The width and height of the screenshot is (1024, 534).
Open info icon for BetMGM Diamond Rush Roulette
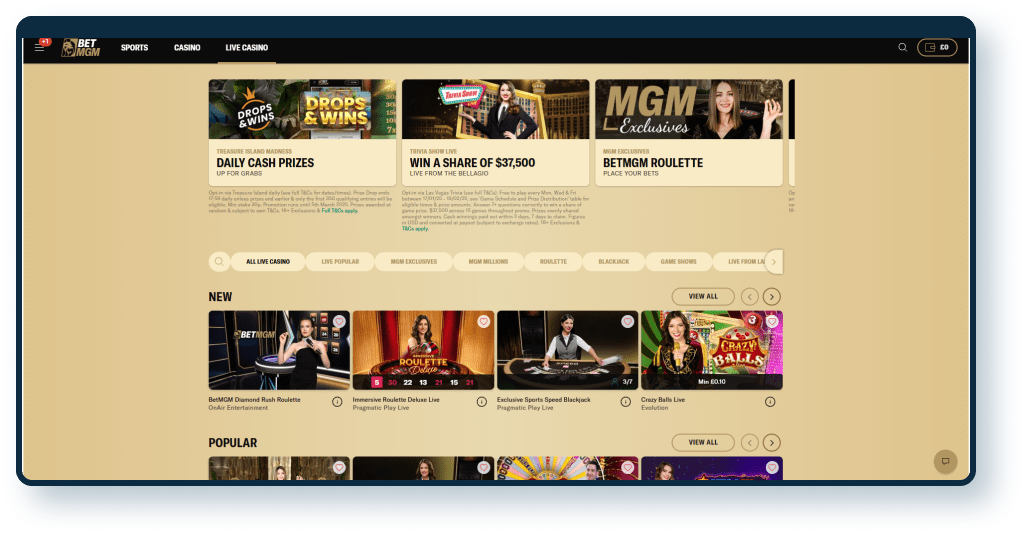337,402
